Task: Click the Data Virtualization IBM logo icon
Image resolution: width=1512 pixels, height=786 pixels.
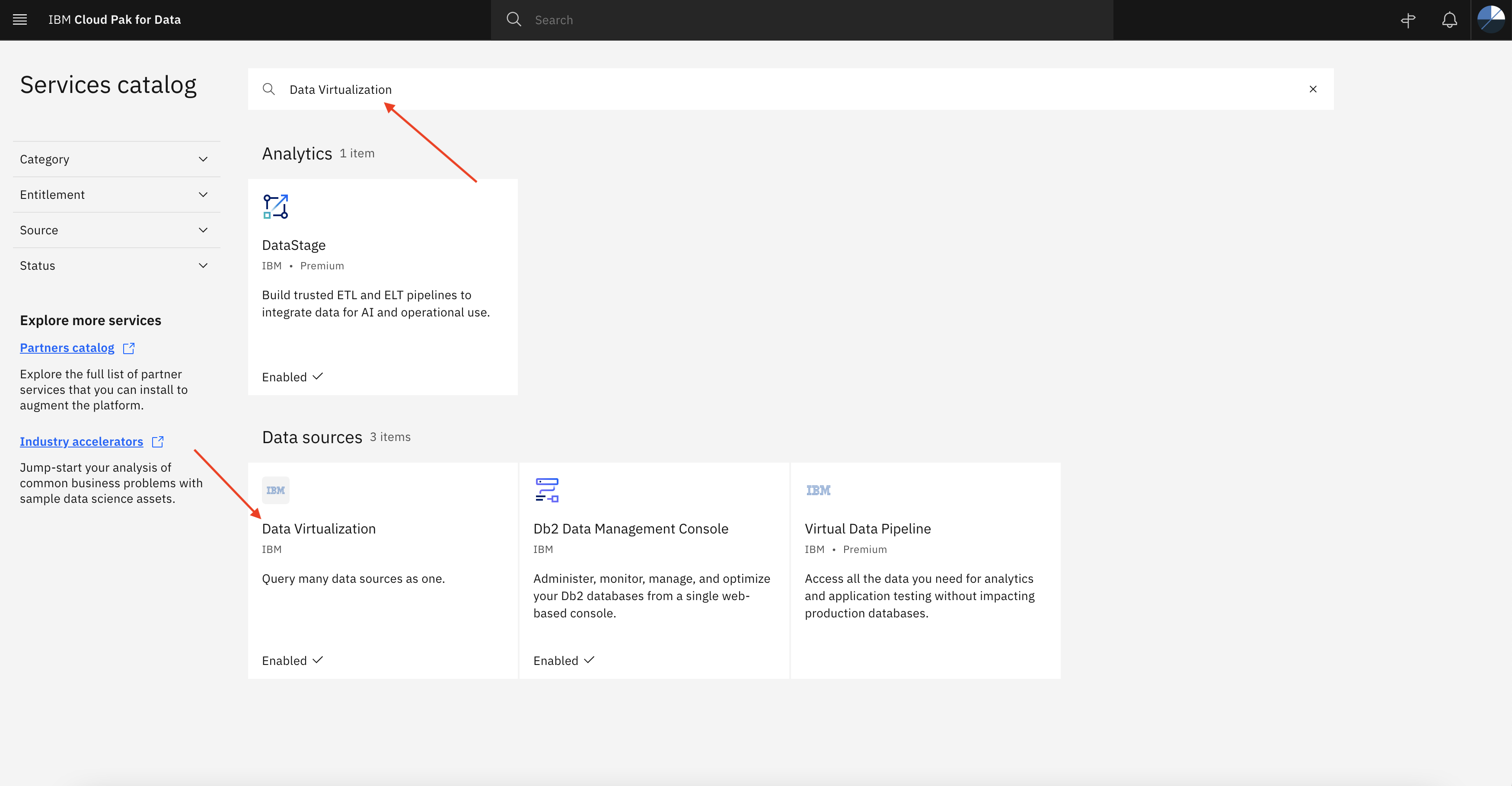Action: pyautogui.click(x=275, y=490)
